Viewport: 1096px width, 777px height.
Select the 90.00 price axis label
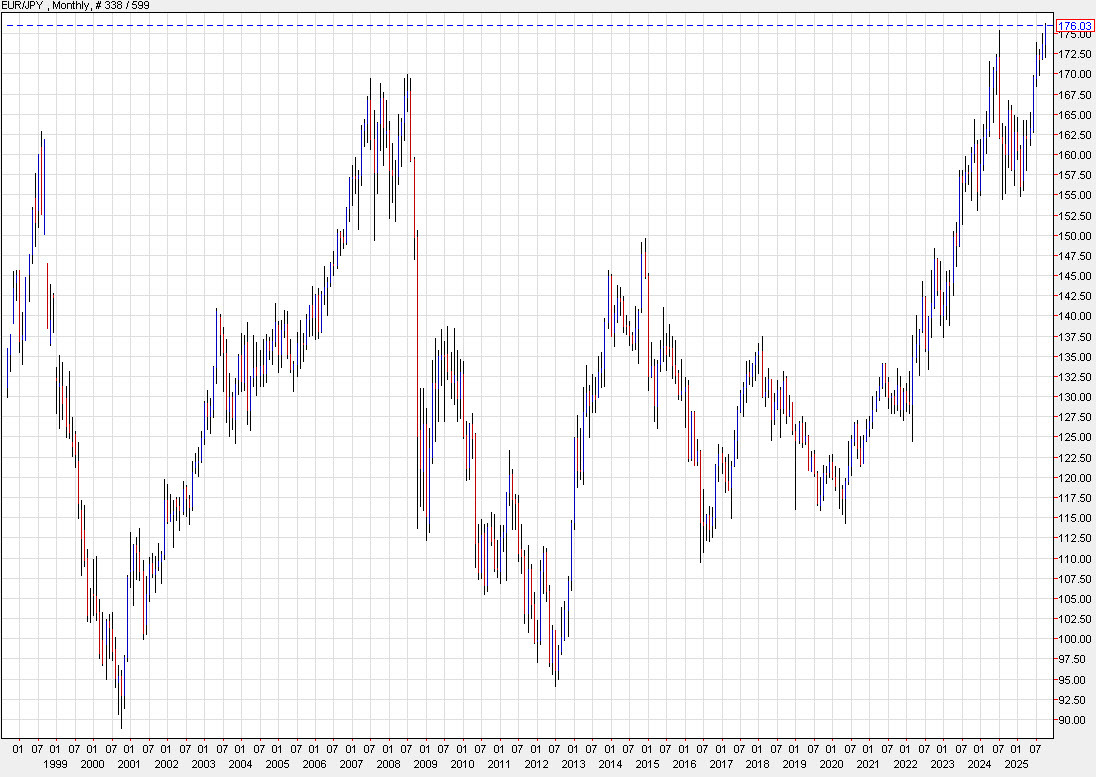[1073, 720]
